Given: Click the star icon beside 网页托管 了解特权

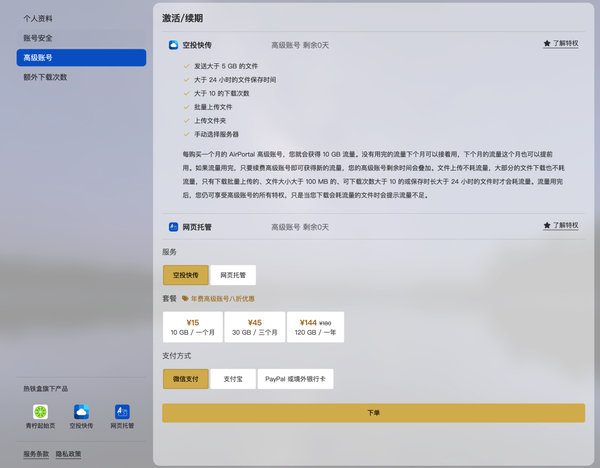Looking at the screenshot, I should click(547, 225).
